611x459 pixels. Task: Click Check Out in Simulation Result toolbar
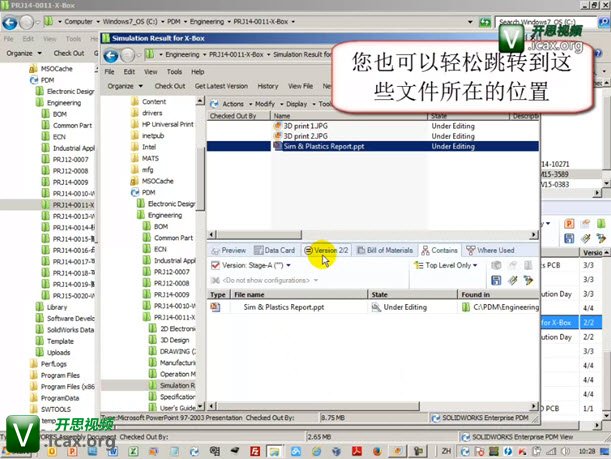tap(170, 86)
